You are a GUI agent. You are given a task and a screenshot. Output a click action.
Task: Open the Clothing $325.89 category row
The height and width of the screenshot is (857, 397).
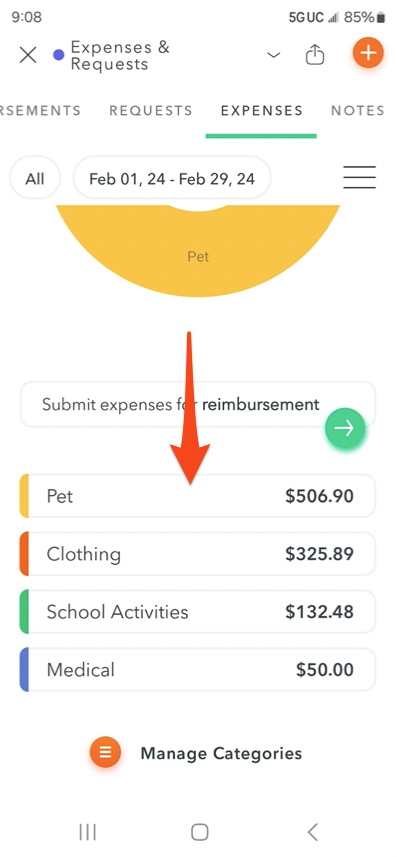point(197,554)
